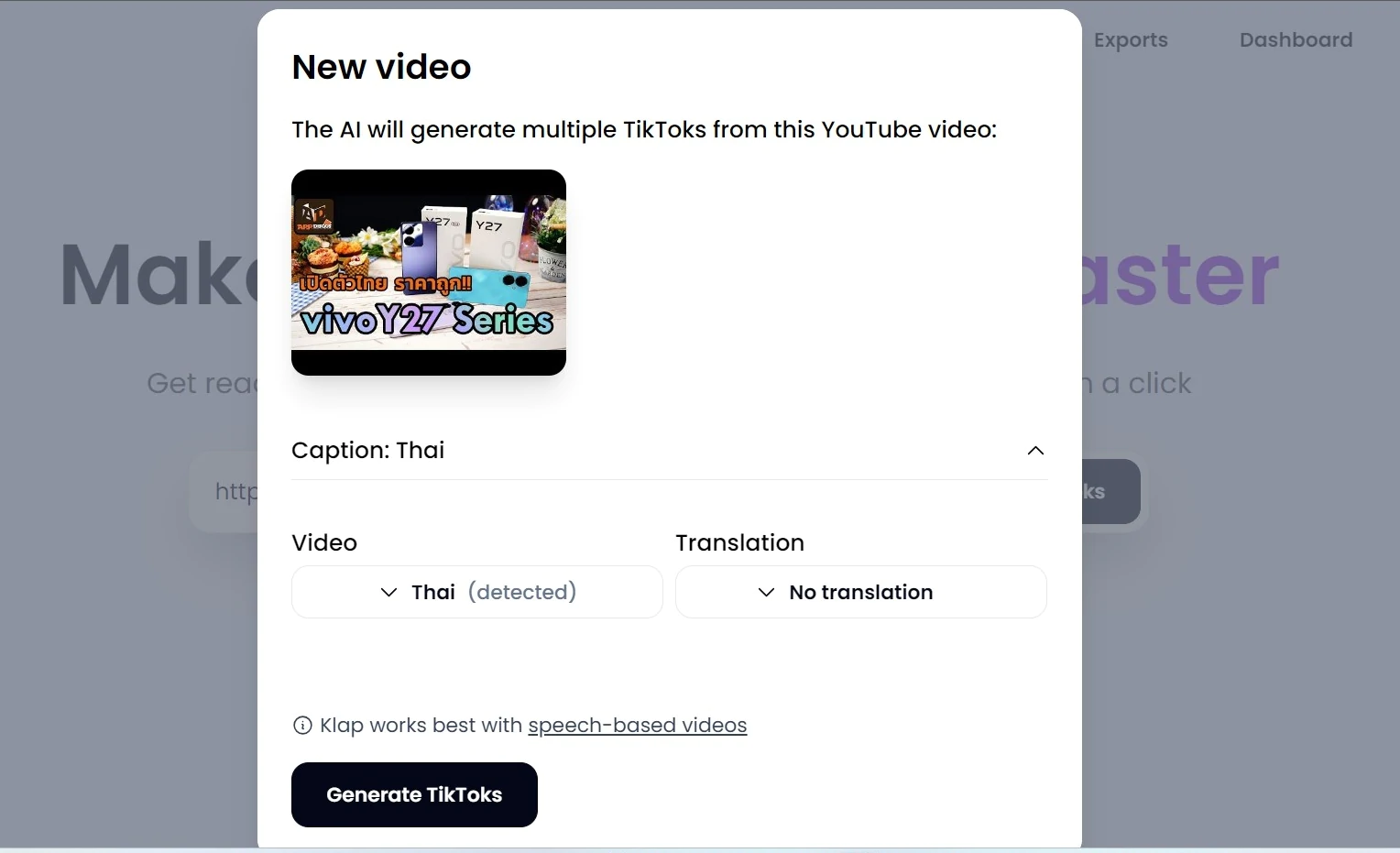Go to the Exports page in header
This screenshot has height=853, width=1400.
[1131, 40]
